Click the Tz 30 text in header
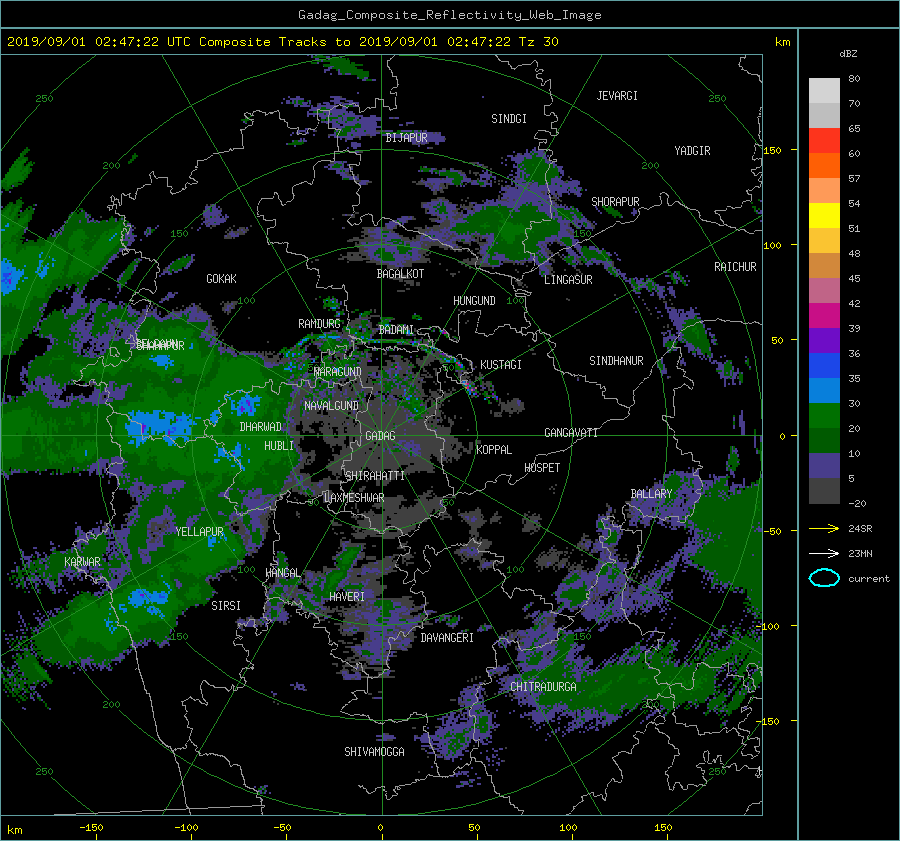This screenshot has width=900, height=841. coord(538,42)
